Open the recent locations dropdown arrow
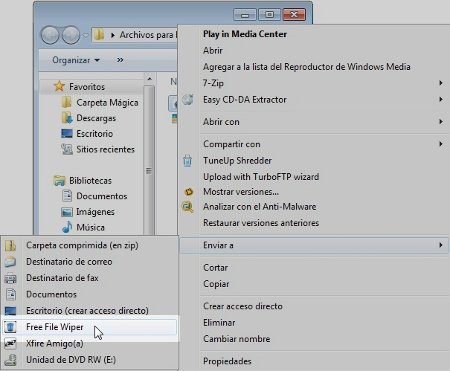 86,35
